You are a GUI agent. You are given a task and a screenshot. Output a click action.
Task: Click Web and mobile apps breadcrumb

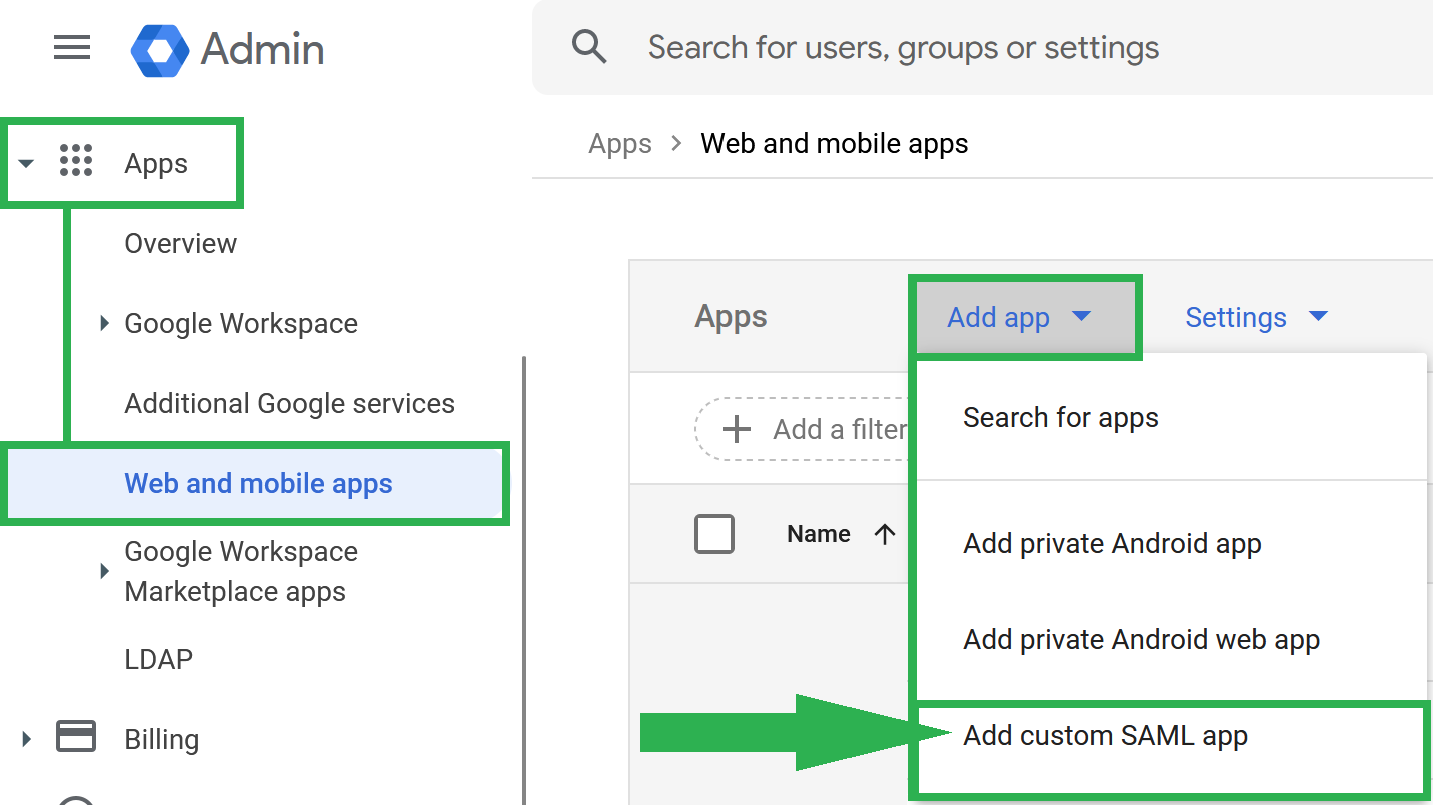pyautogui.click(x=834, y=144)
